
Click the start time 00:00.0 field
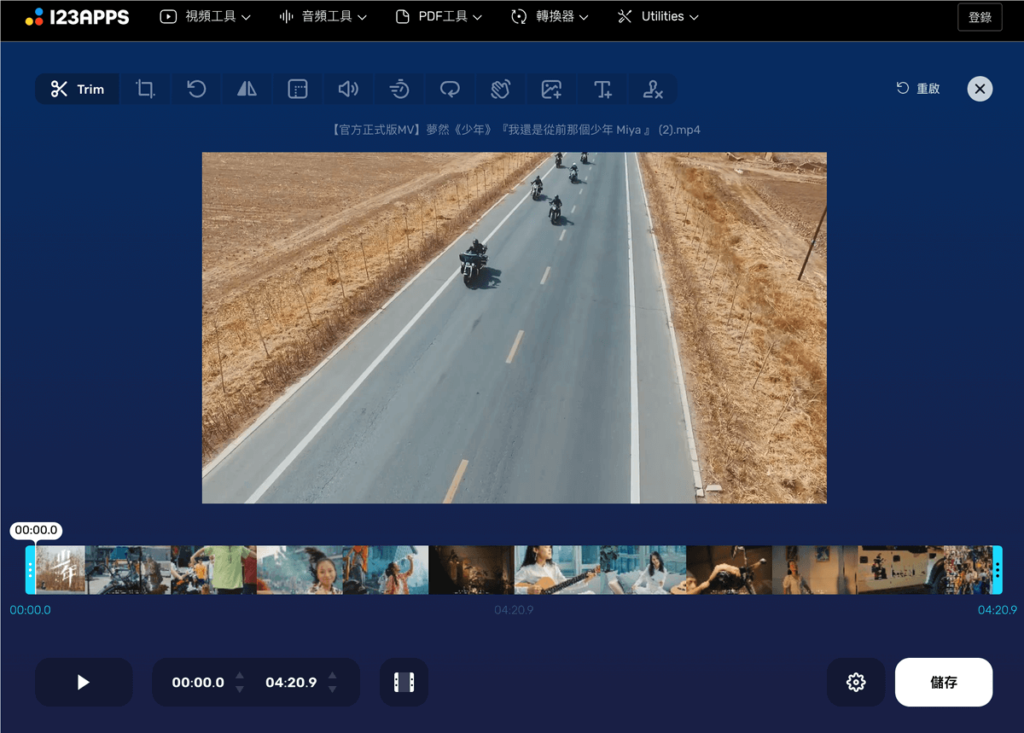click(198, 682)
